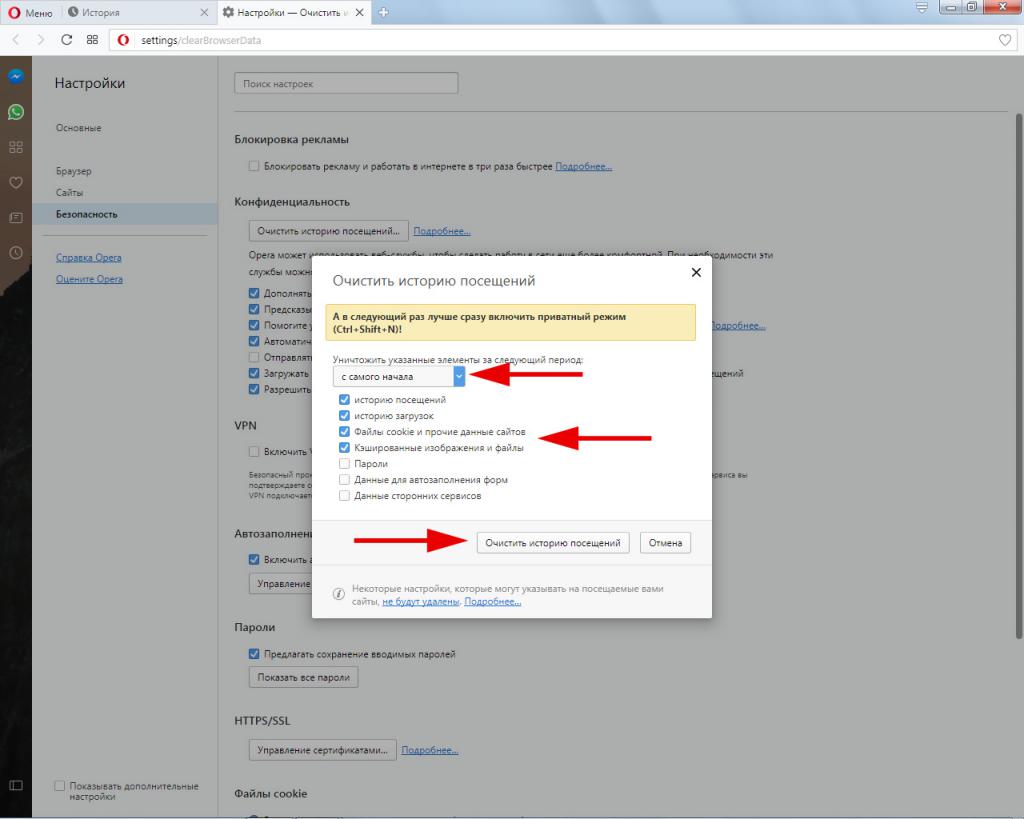Open History clock in sidebar

[x=16, y=253]
